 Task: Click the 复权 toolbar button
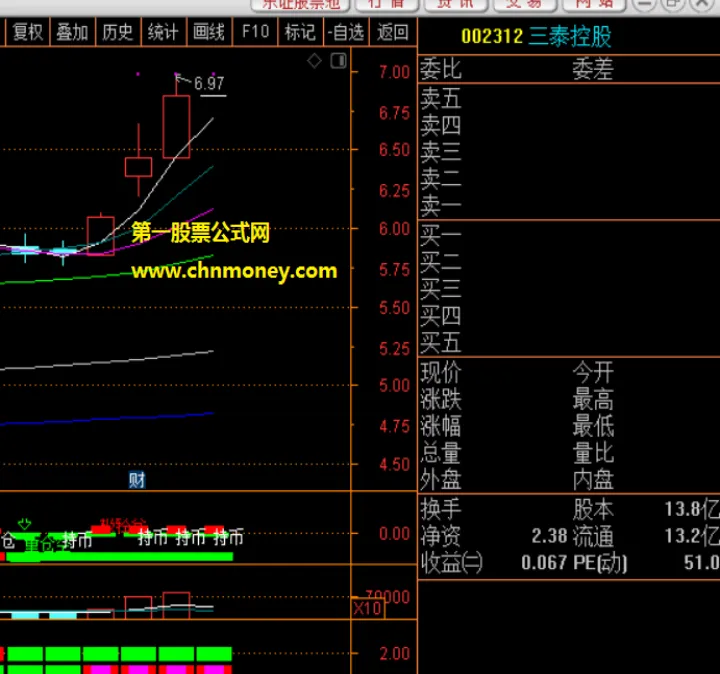coord(27,32)
